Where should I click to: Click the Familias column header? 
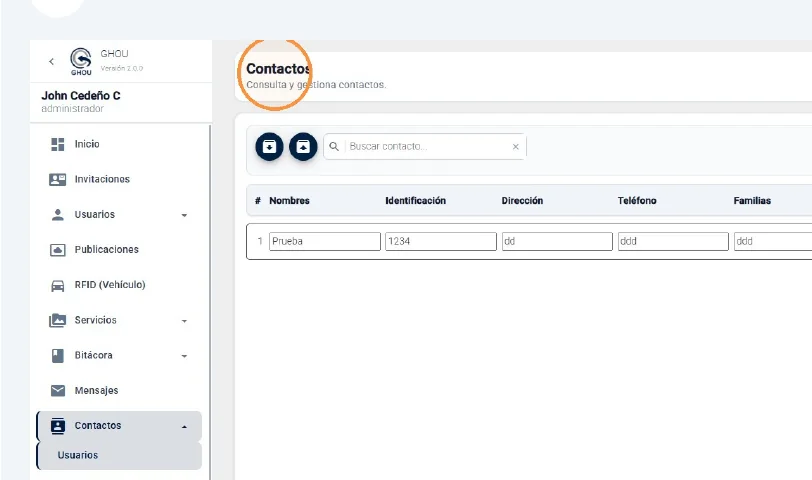point(752,201)
